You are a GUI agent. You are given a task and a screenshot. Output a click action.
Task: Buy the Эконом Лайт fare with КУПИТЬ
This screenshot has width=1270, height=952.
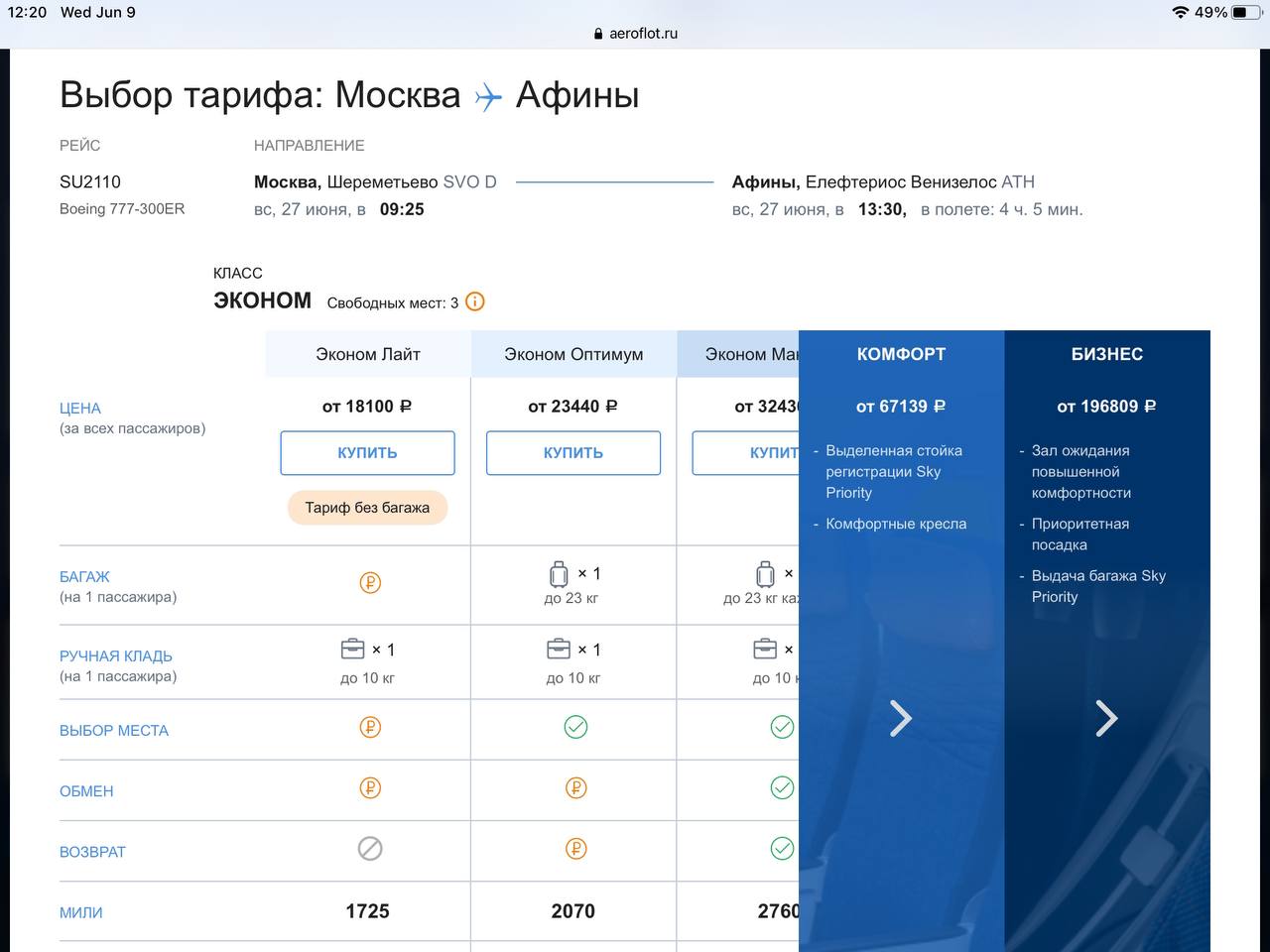(367, 453)
